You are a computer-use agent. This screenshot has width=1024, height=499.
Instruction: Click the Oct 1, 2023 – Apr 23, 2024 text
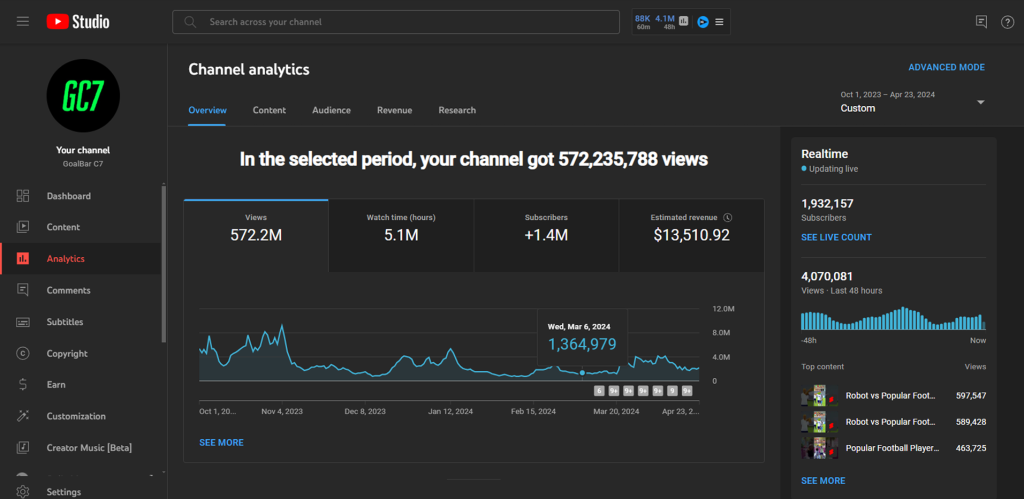click(x=888, y=95)
